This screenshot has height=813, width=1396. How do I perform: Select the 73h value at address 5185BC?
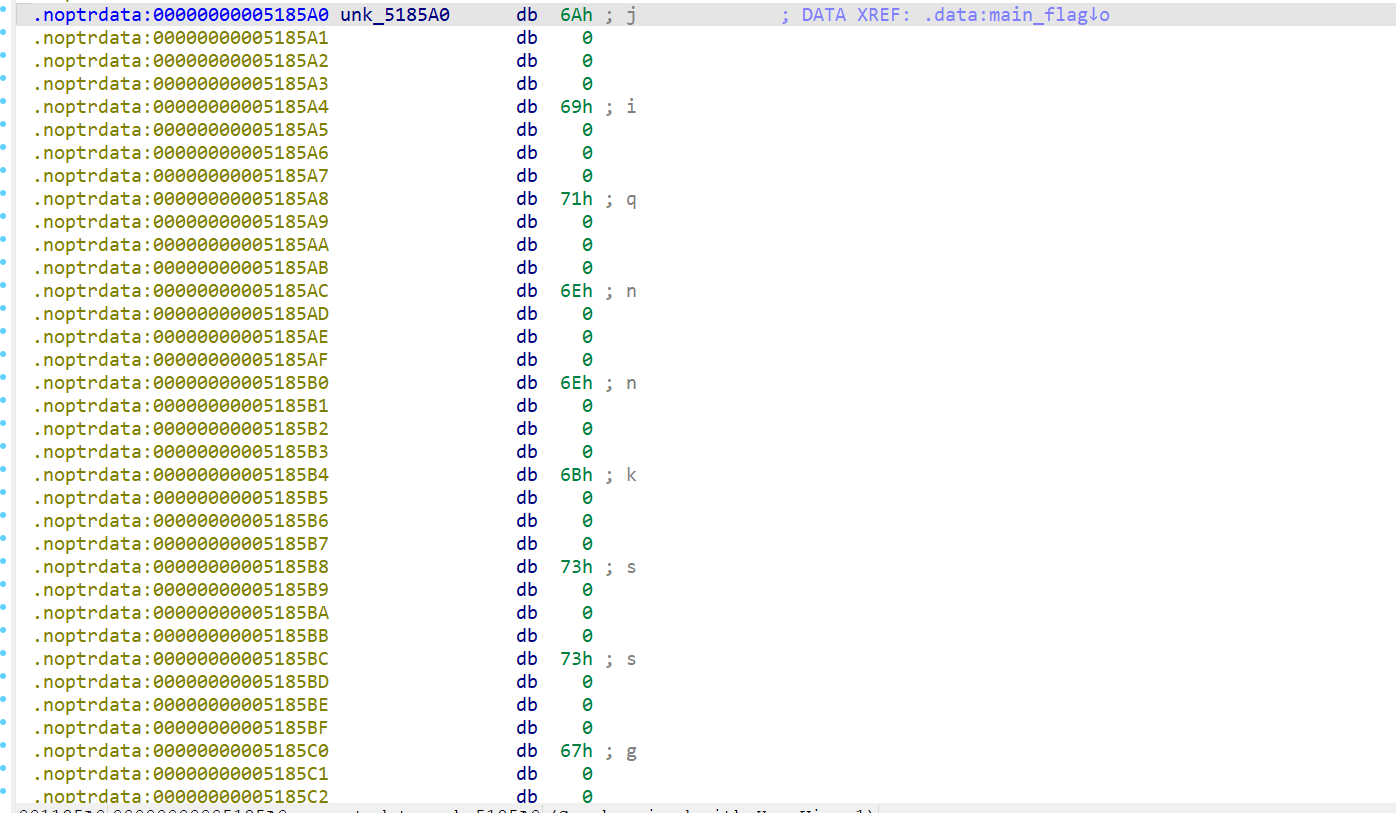pos(576,659)
